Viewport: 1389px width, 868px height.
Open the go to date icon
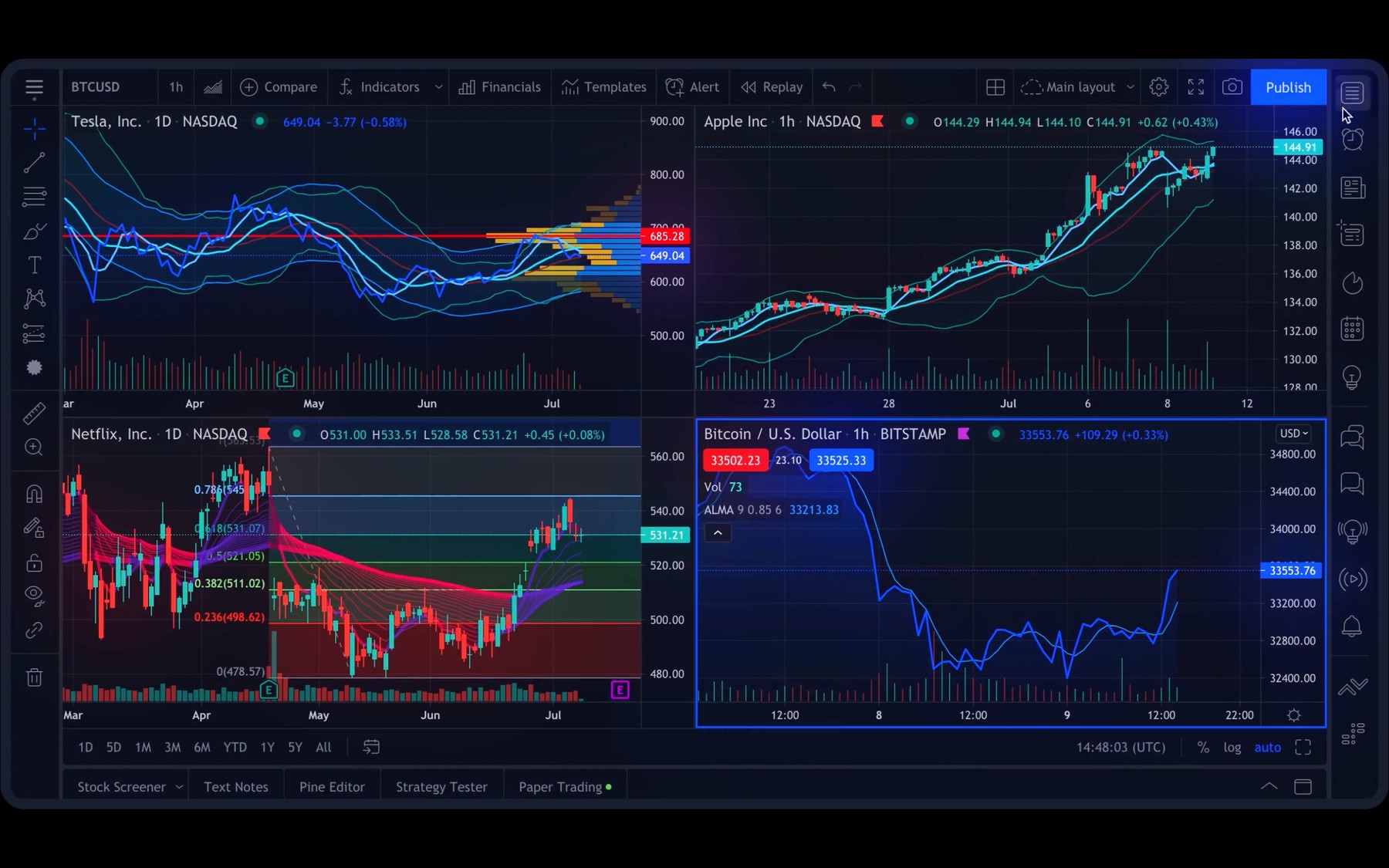point(371,747)
